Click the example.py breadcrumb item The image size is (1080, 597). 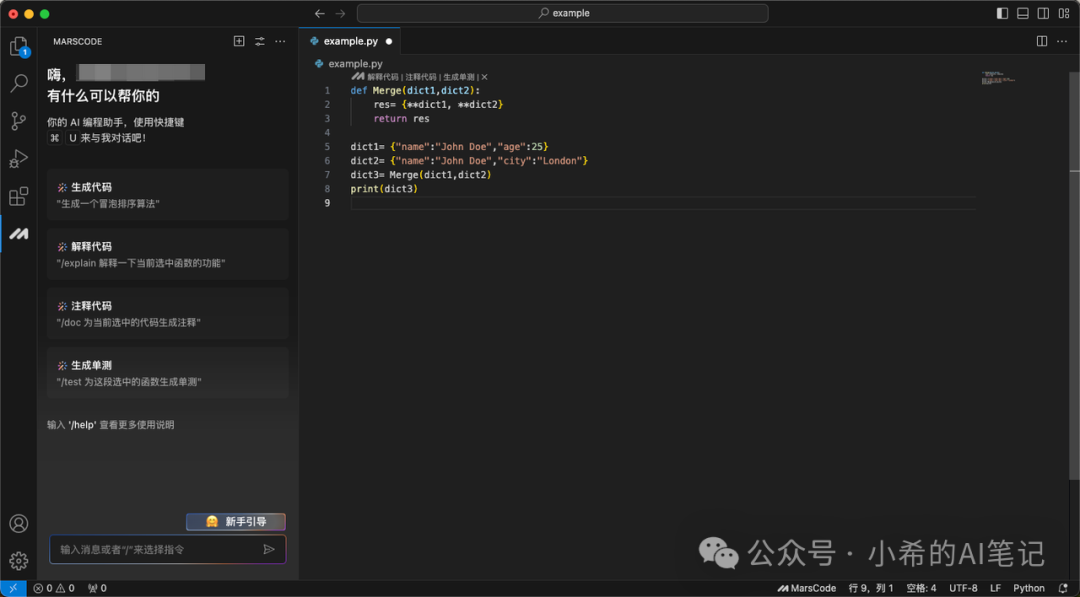pos(354,63)
